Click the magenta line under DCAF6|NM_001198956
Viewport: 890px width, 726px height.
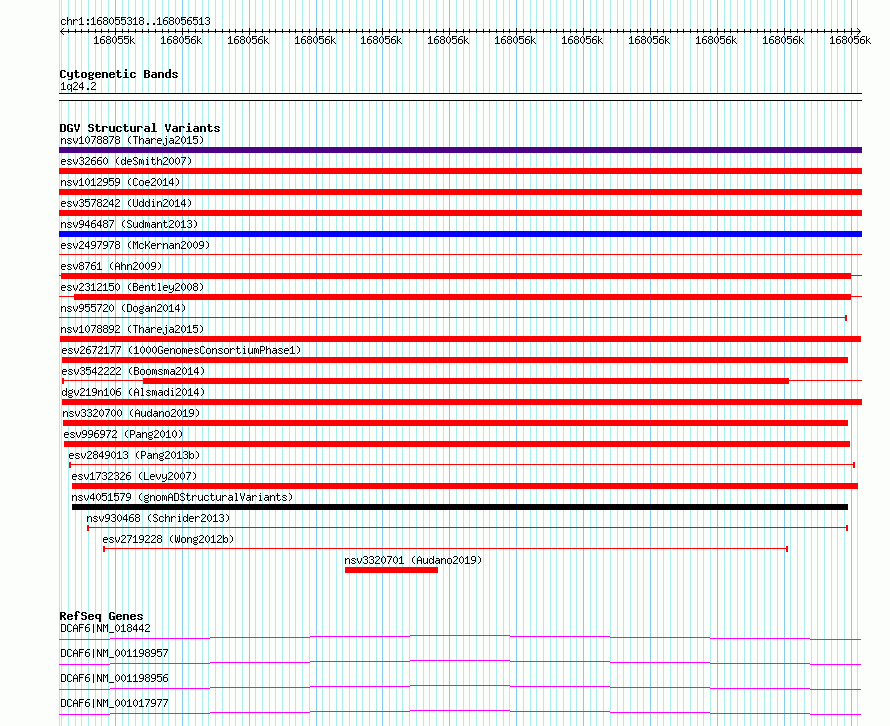(x=460, y=687)
